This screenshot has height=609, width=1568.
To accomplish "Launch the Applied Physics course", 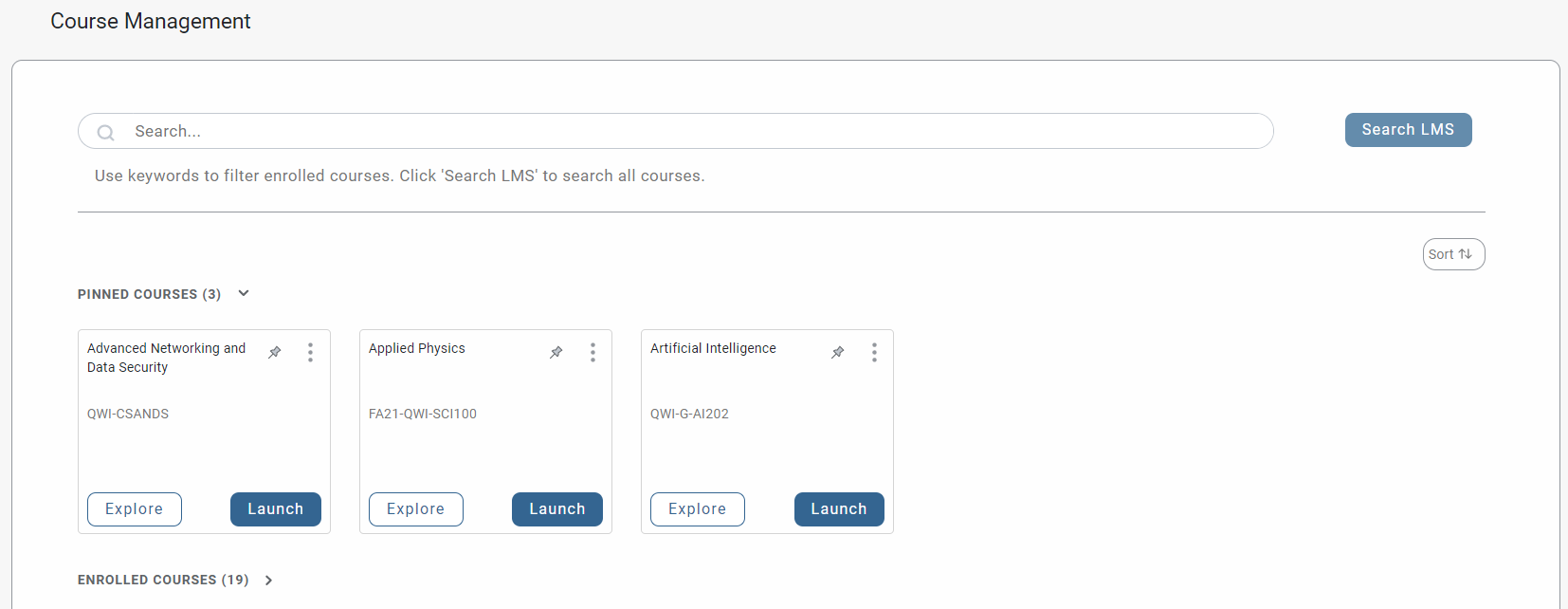I will pyautogui.click(x=556, y=509).
